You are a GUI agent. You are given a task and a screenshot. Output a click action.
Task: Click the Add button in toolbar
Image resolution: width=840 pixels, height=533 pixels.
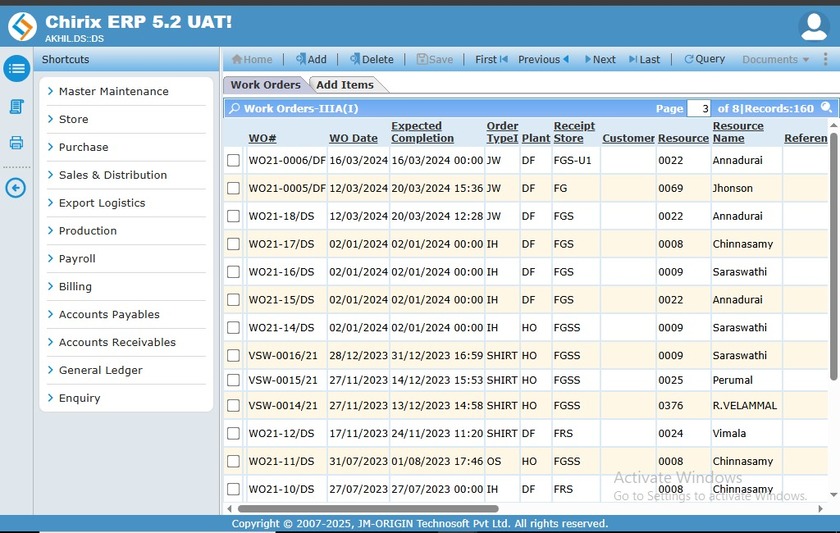310,60
